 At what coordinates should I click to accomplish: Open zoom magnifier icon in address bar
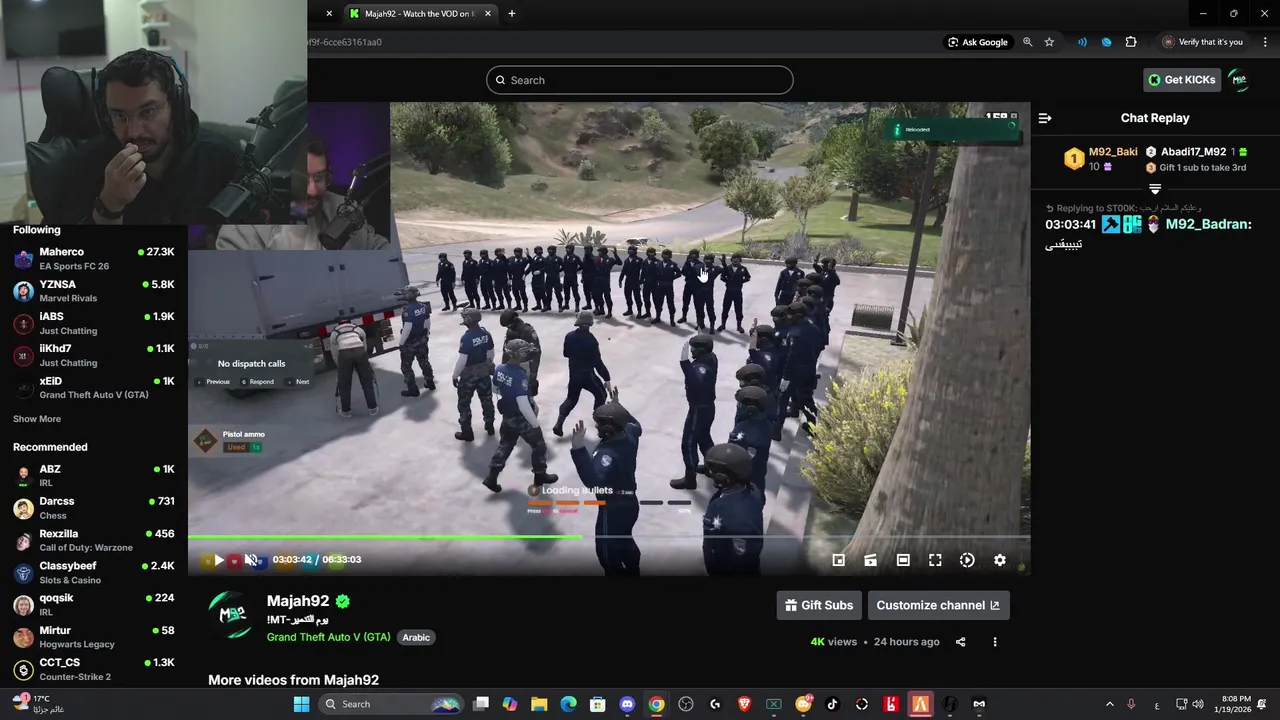1027,42
